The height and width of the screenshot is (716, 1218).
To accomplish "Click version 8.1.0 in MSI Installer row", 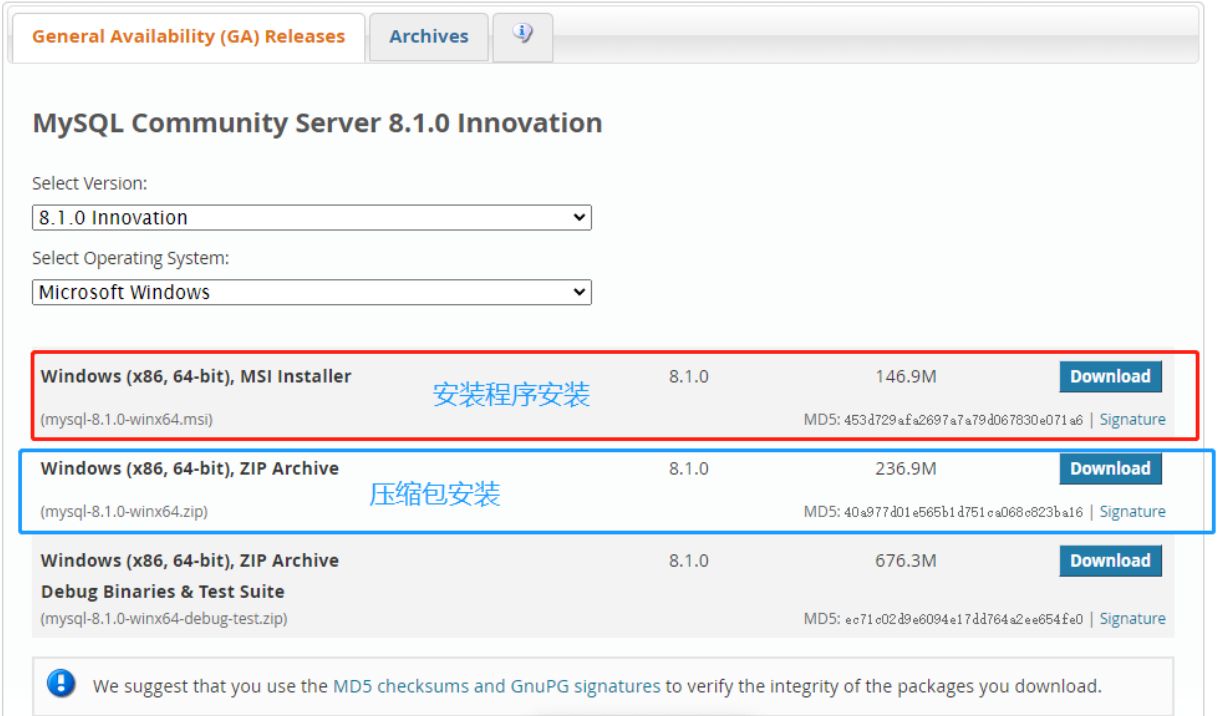I will pos(689,377).
